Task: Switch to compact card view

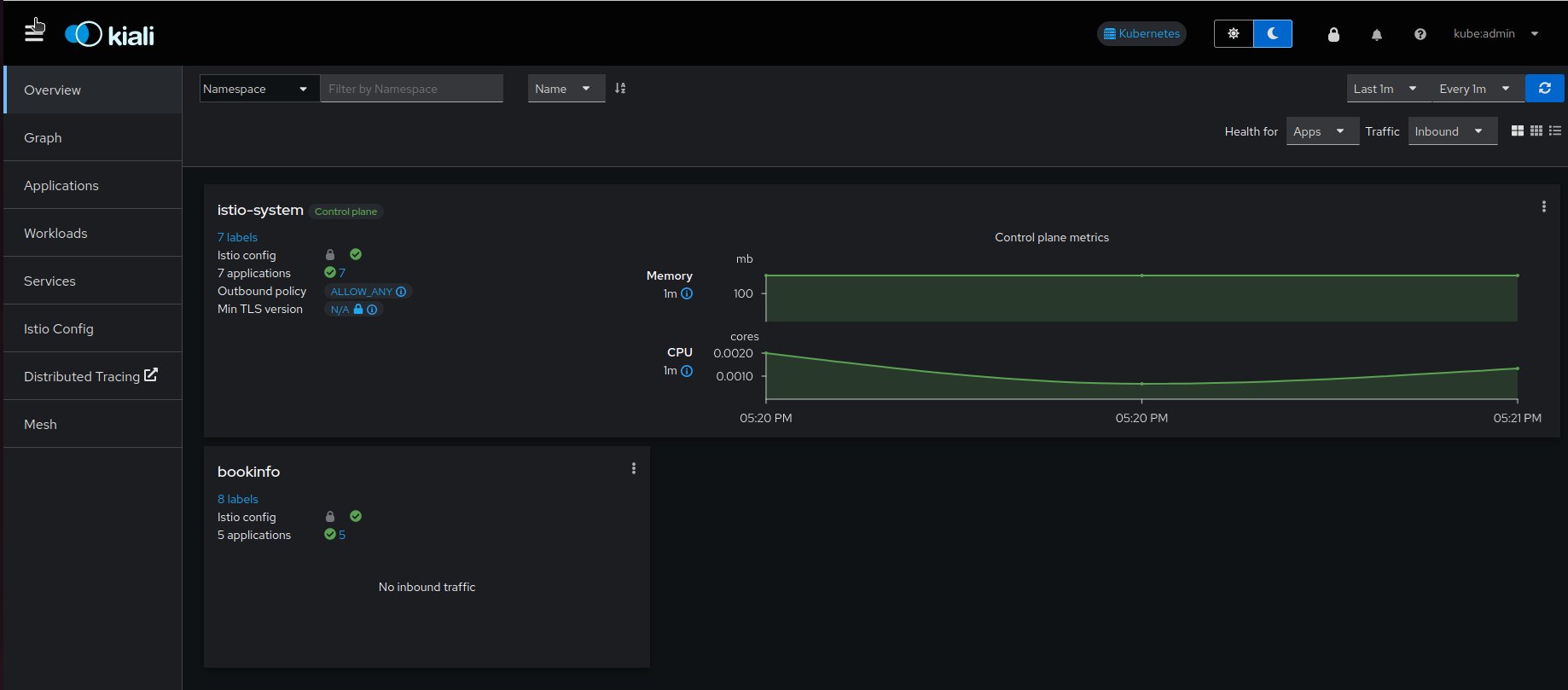Action: point(1536,130)
